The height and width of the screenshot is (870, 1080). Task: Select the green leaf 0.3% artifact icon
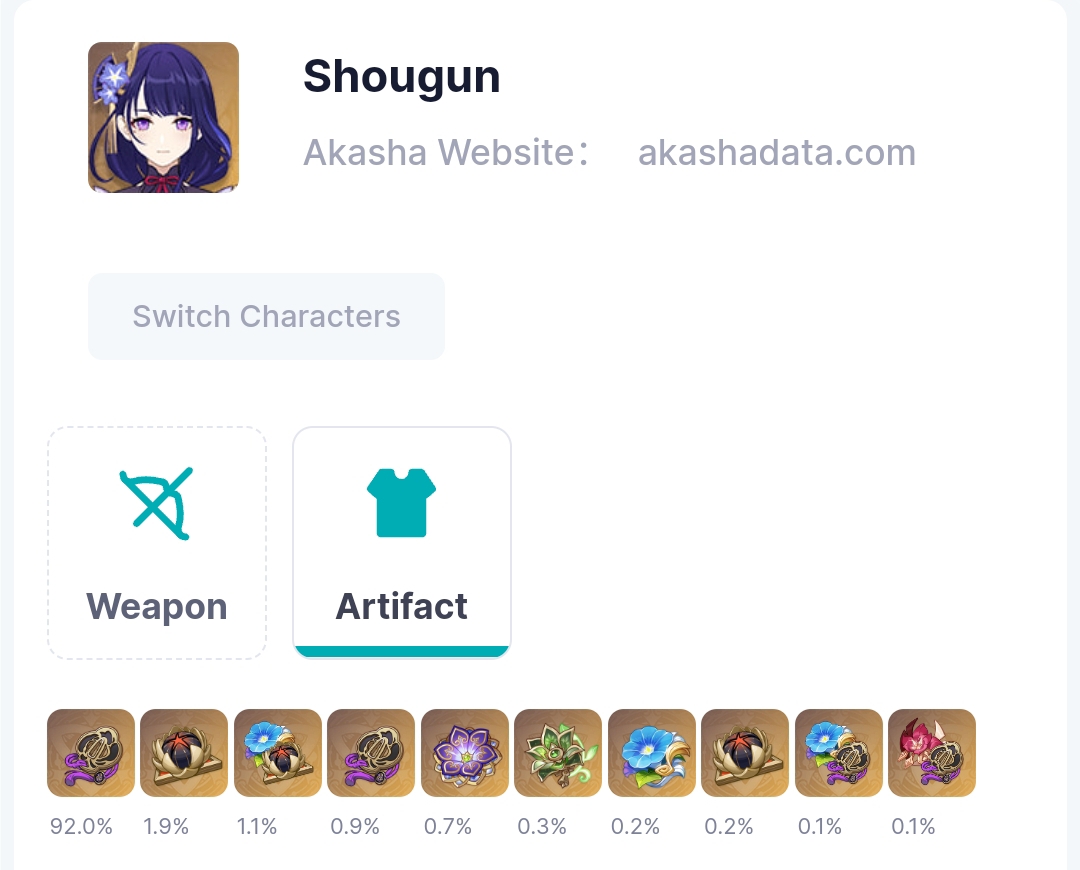point(558,753)
